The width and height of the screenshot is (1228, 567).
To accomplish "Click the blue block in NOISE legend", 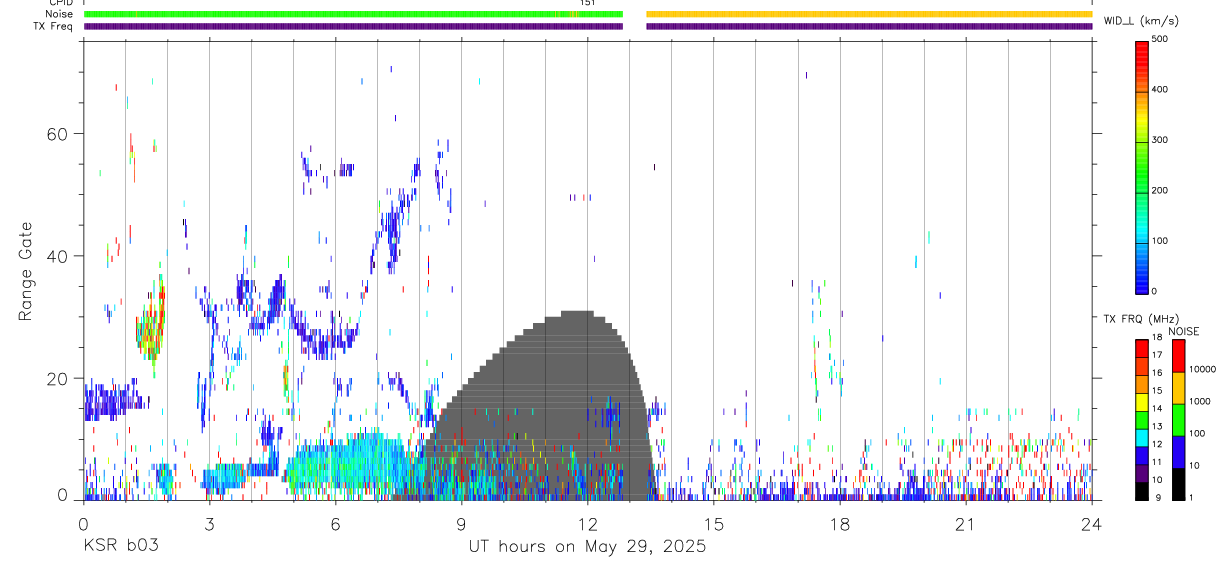I will [1178, 452].
